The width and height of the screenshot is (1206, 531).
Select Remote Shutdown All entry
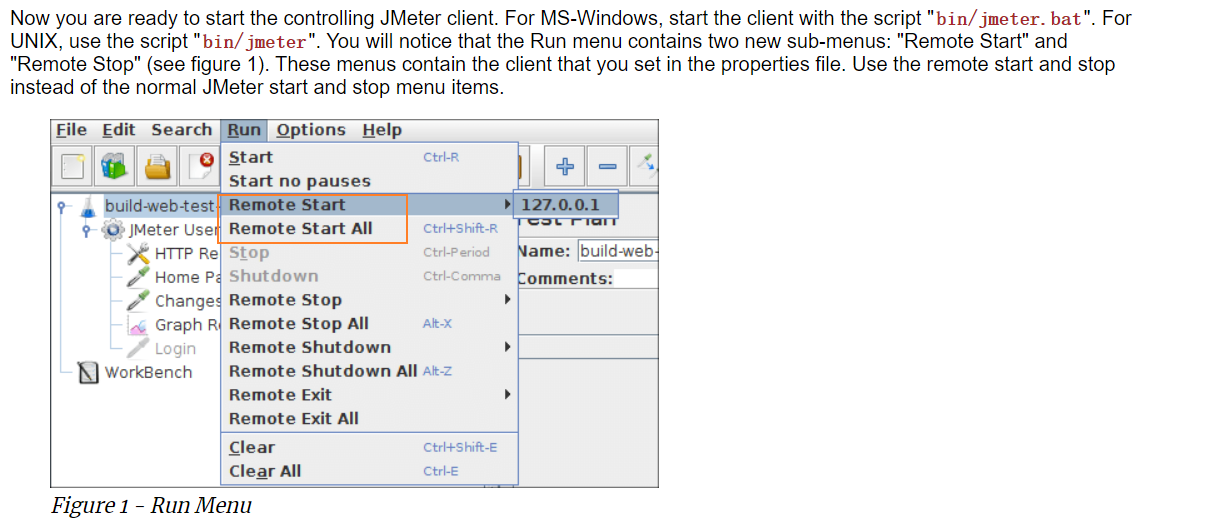368,371
